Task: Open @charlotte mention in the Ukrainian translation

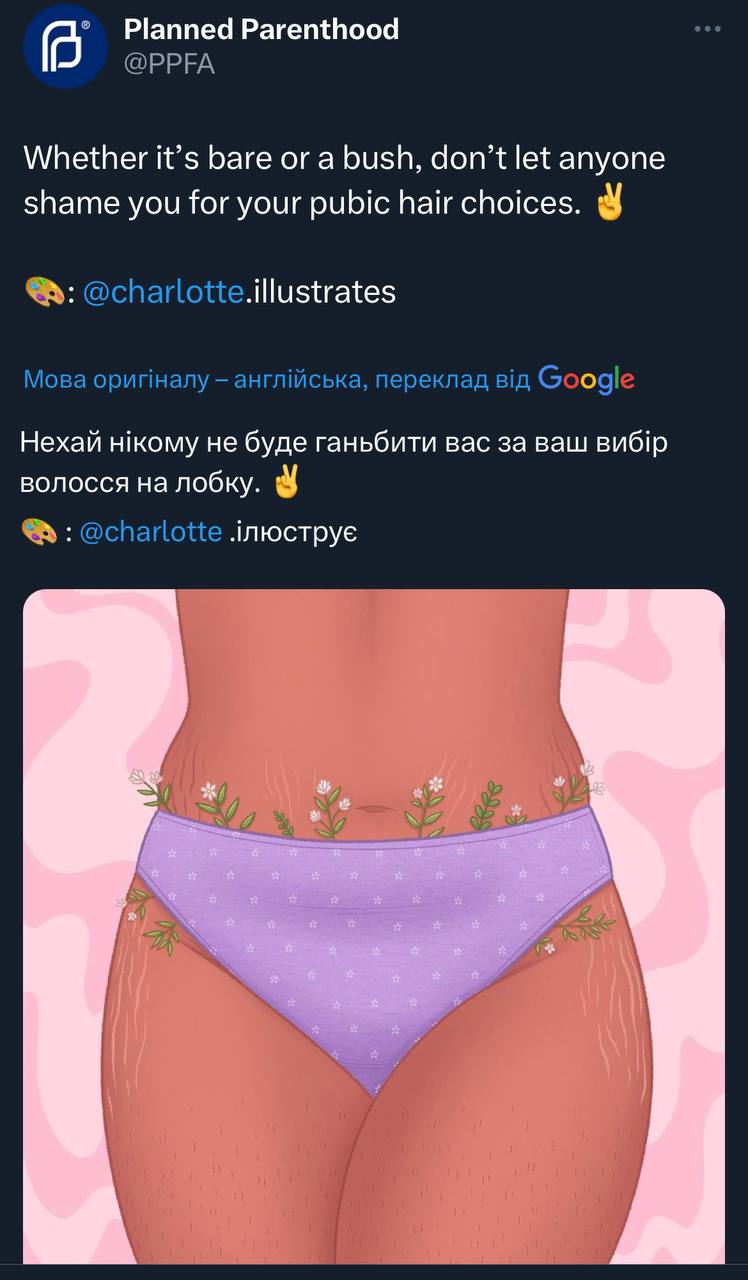Action: pyautogui.click(x=150, y=531)
